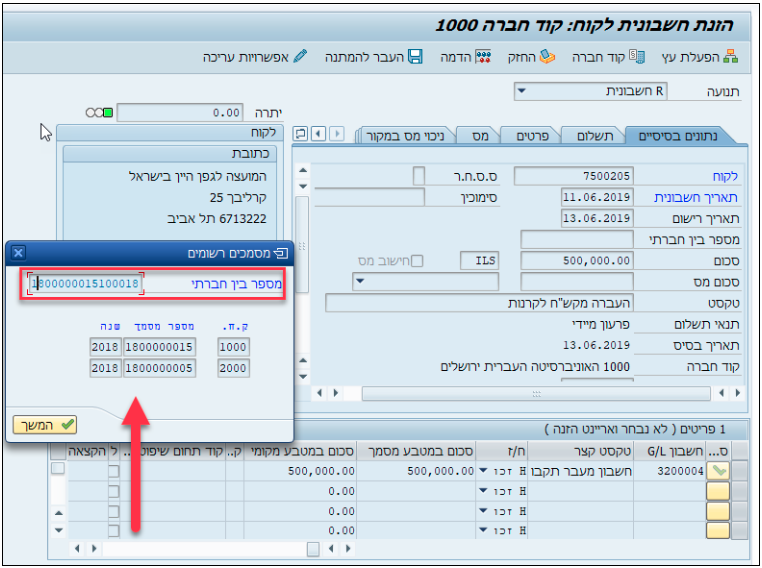This screenshot has width=762, height=568.
Task: Open אפשרויות עריכה editing options
Action: [255, 57]
